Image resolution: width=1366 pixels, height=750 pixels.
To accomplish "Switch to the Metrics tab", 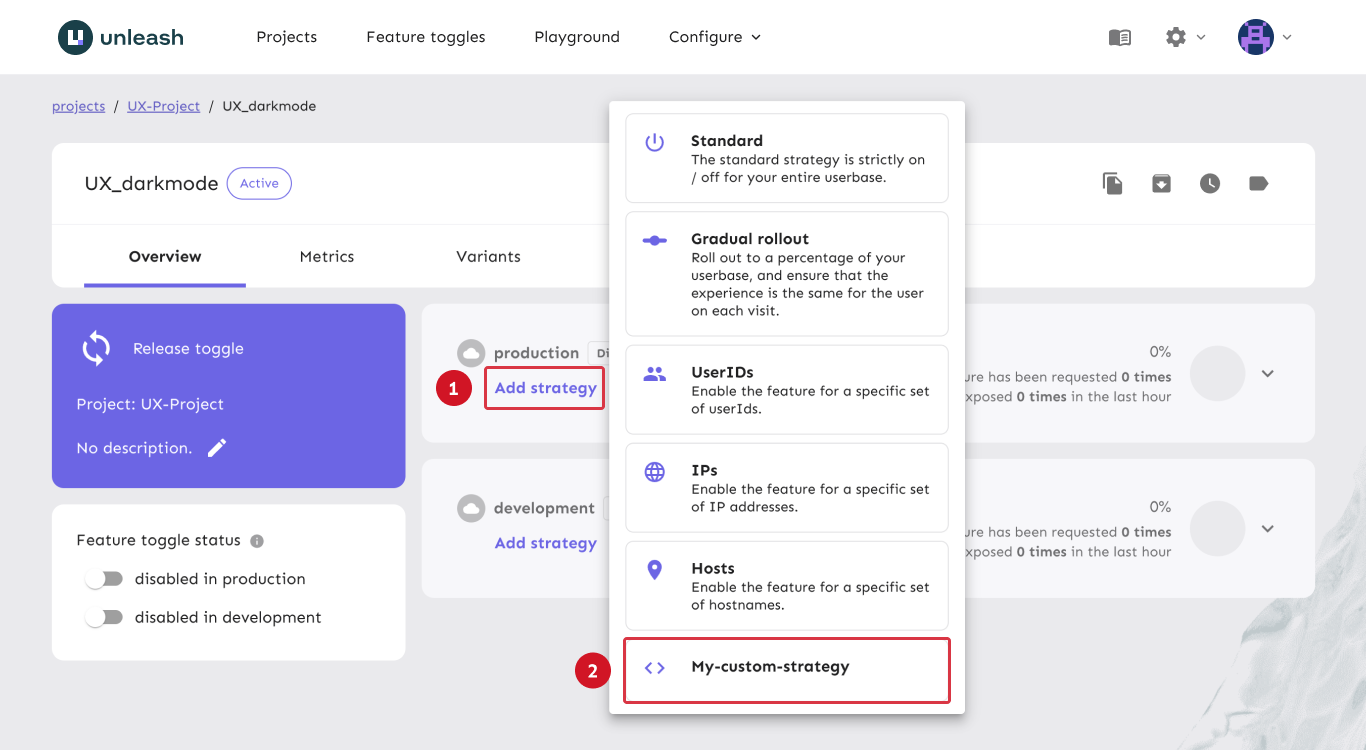I will (x=327, y=257).
